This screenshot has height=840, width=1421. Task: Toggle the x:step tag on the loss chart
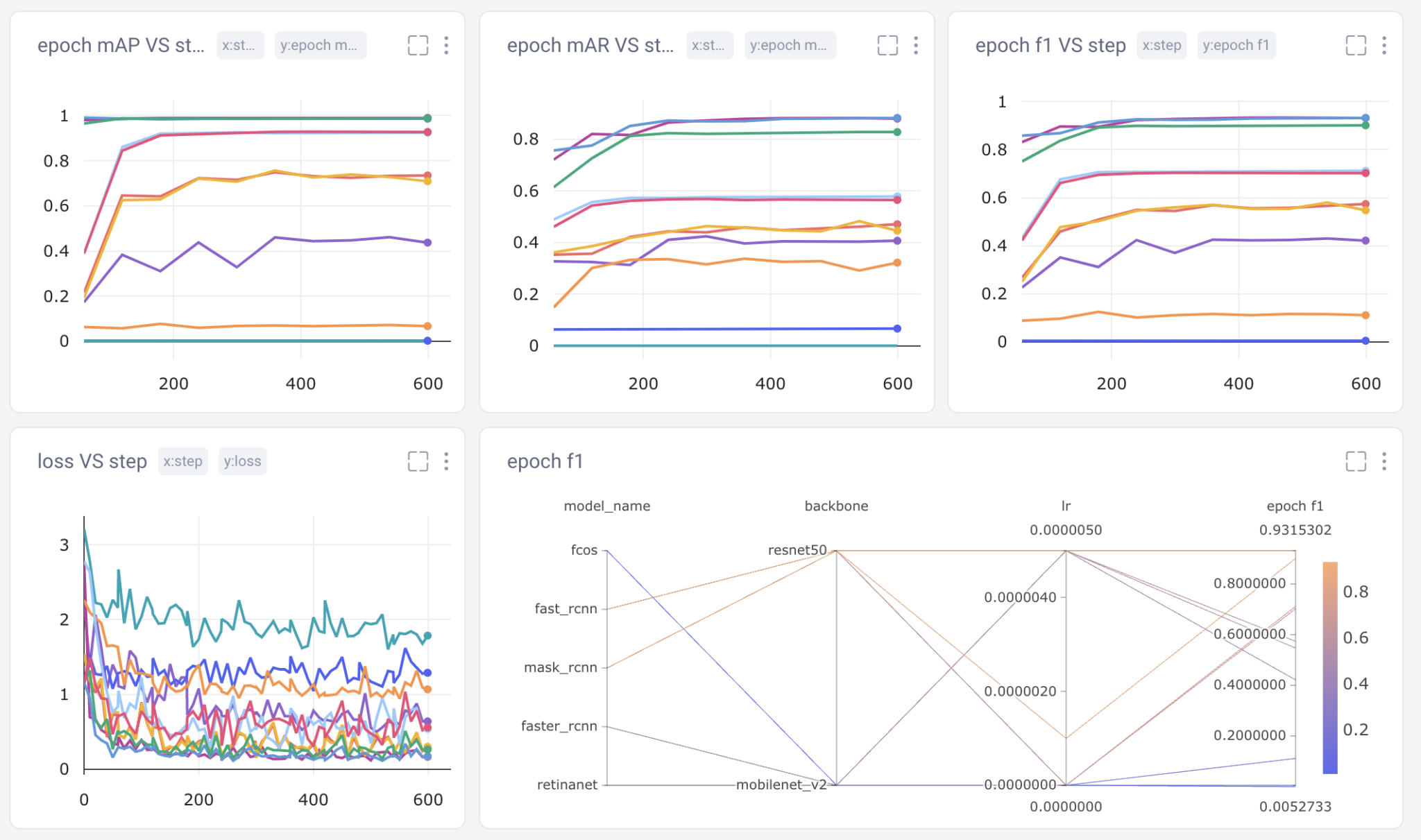pos(183,461)
